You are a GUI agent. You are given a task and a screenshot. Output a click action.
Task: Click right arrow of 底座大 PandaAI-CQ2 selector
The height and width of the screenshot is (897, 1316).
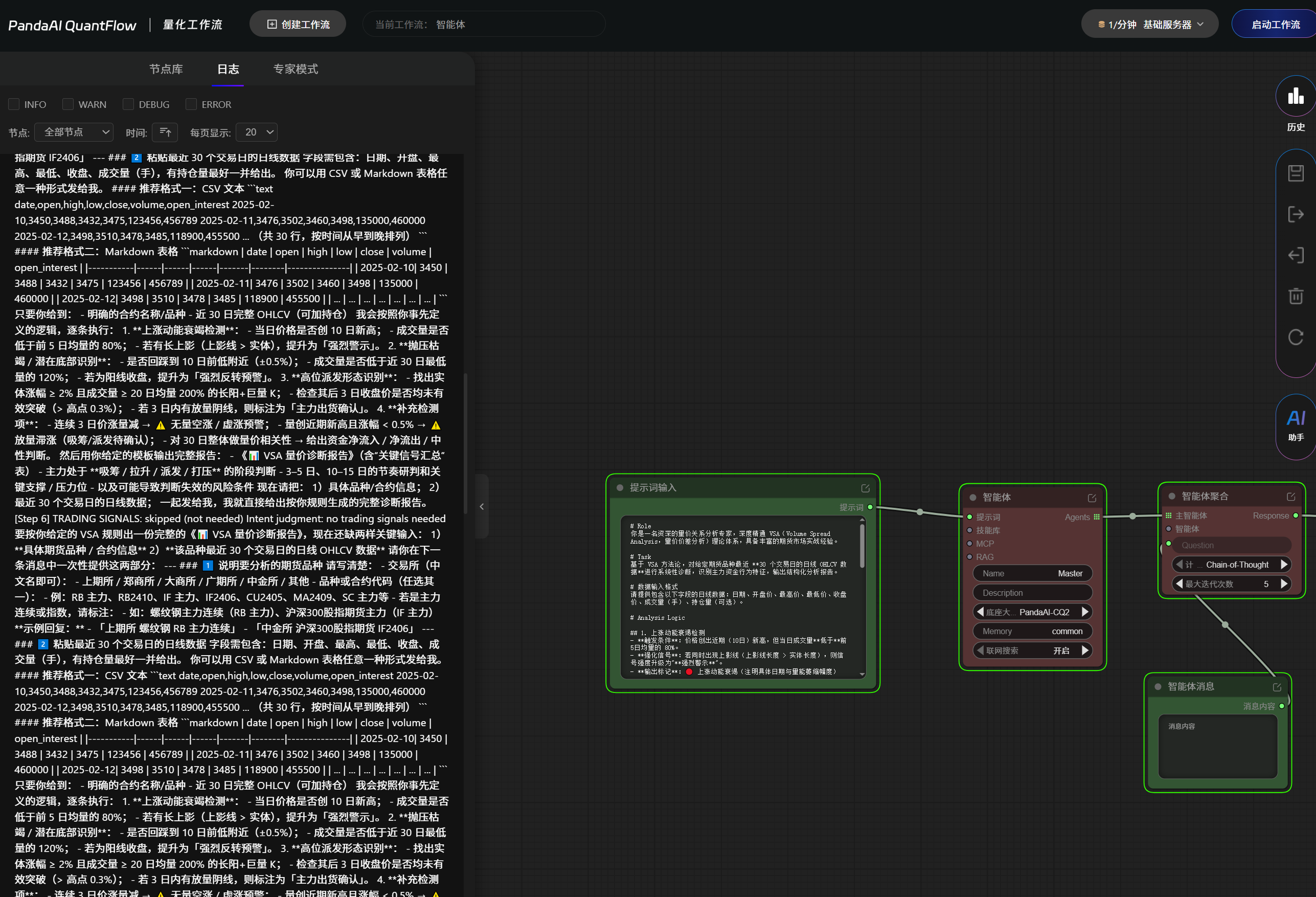point(1085,612)
